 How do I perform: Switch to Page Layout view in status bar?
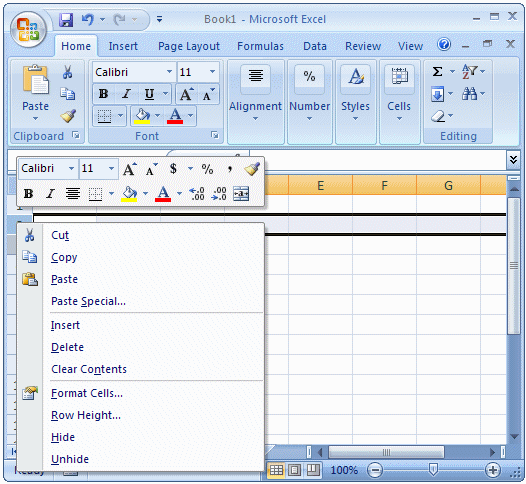[294, 470]
